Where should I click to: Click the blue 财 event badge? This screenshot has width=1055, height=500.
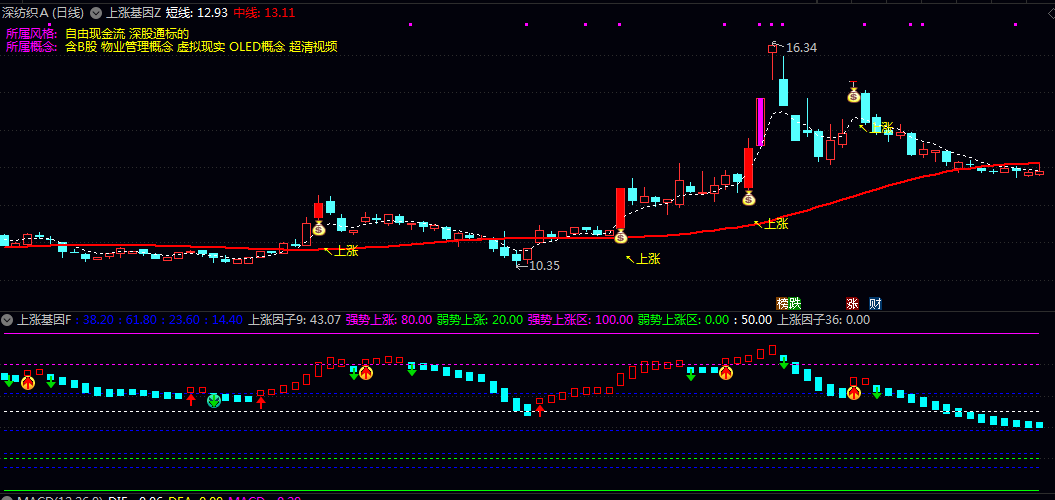875,303
